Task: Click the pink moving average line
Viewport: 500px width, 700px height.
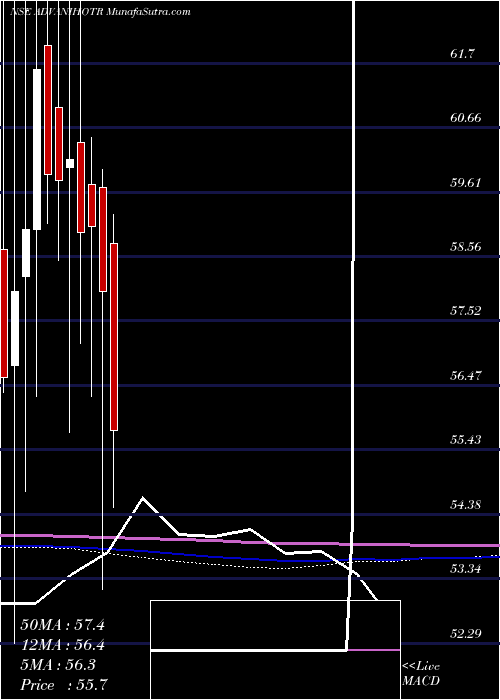Action: 250,541
